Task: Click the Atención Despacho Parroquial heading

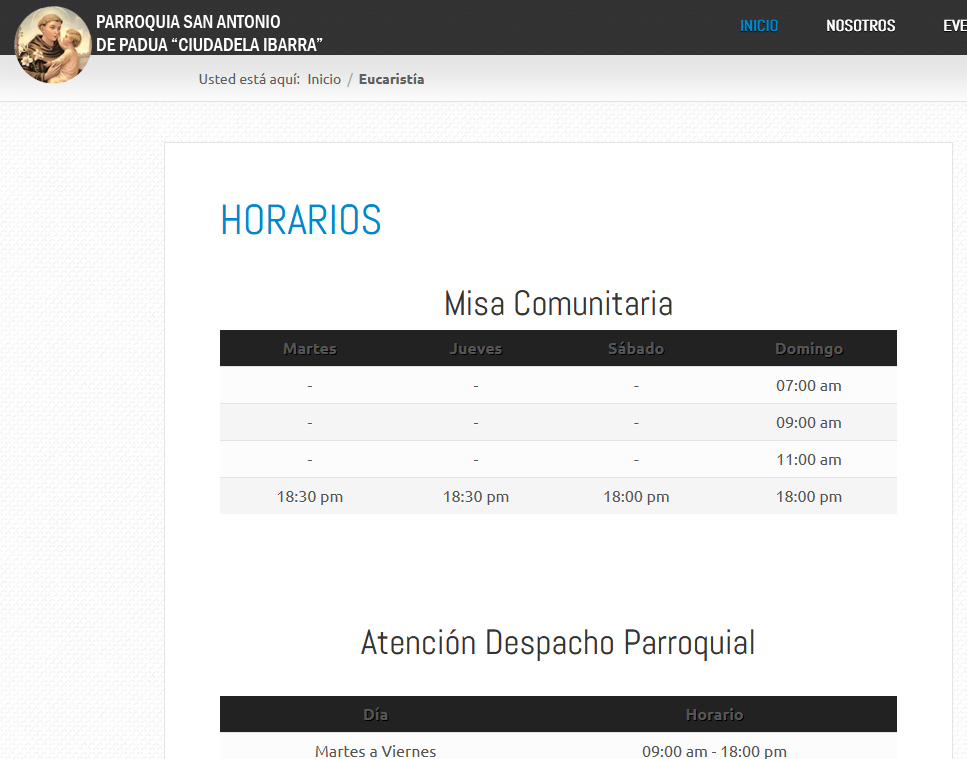Action: click(558, 642)
